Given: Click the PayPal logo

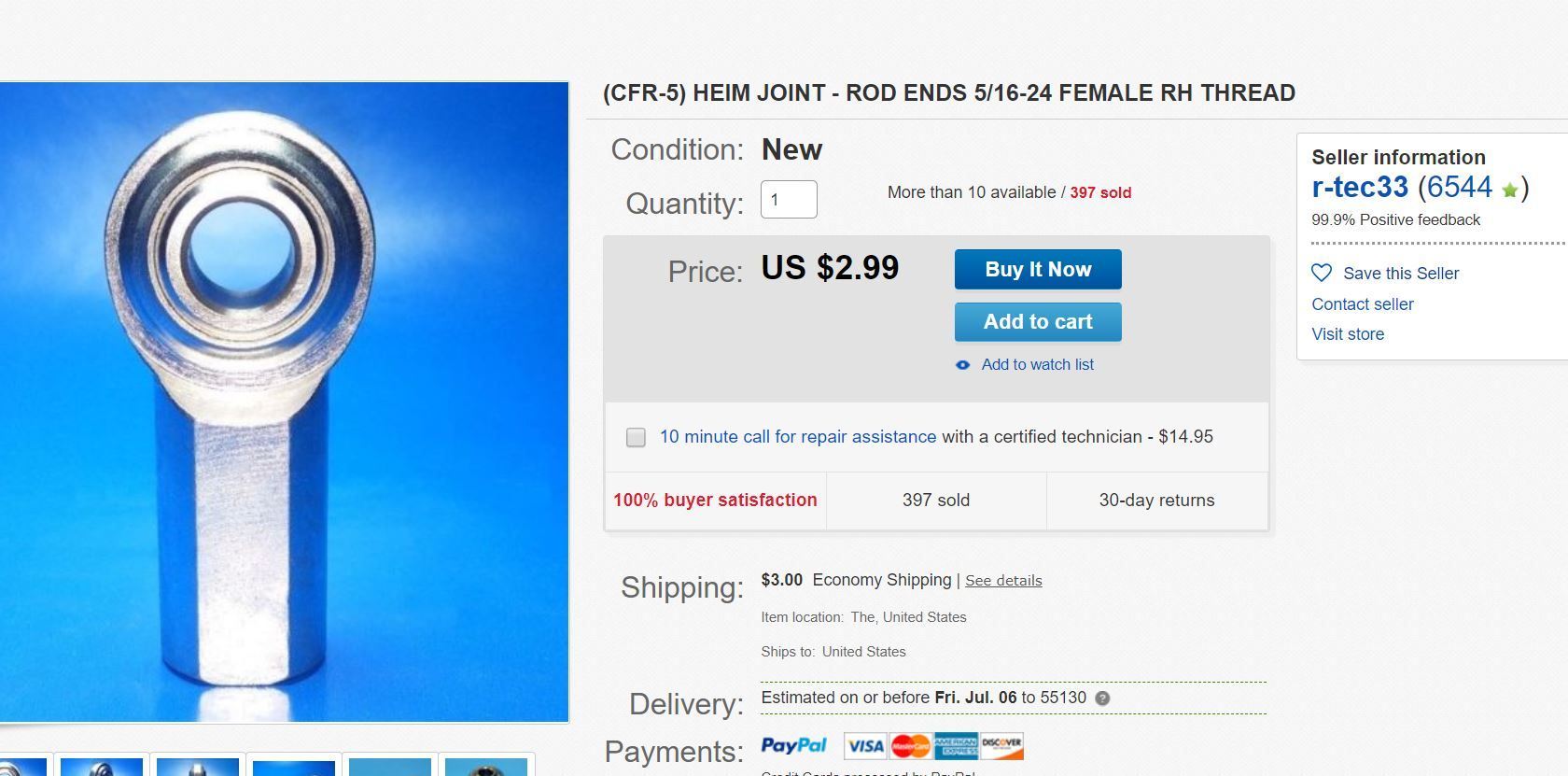Looking at the screenshot, I should [793, 745].
